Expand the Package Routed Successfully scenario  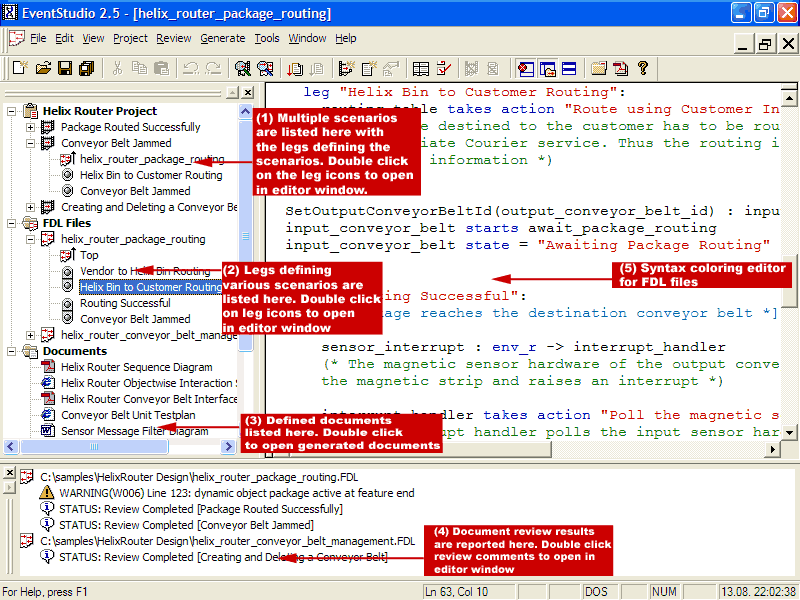(30, 127)
